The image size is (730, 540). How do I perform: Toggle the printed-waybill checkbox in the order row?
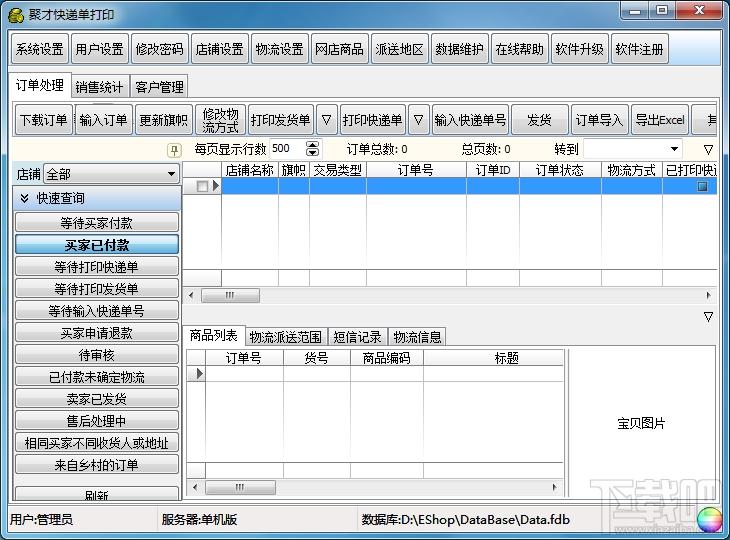click(x=702, y=186)
